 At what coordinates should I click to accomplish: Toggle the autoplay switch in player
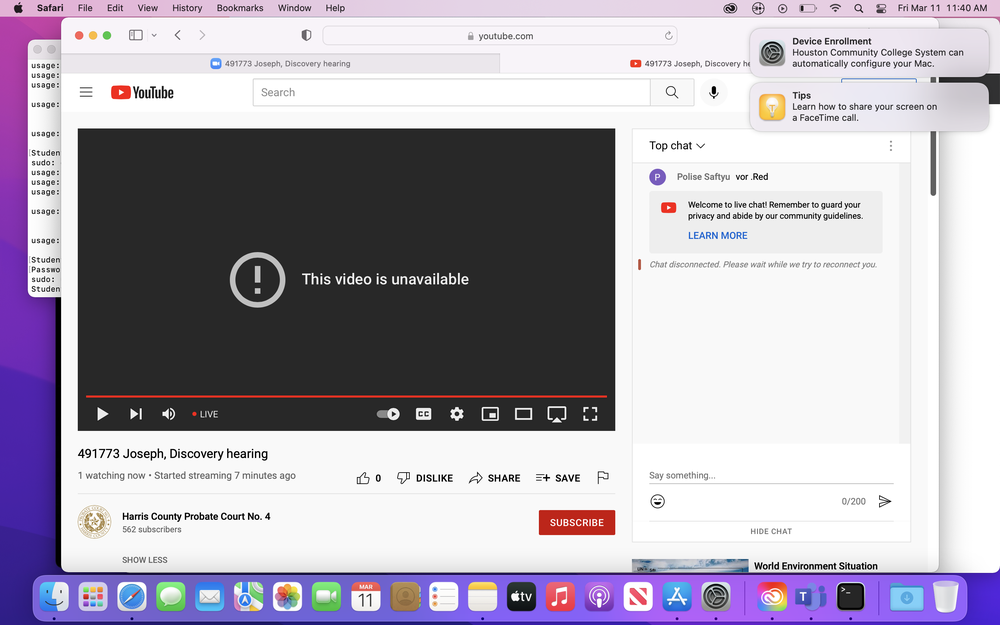388,414
